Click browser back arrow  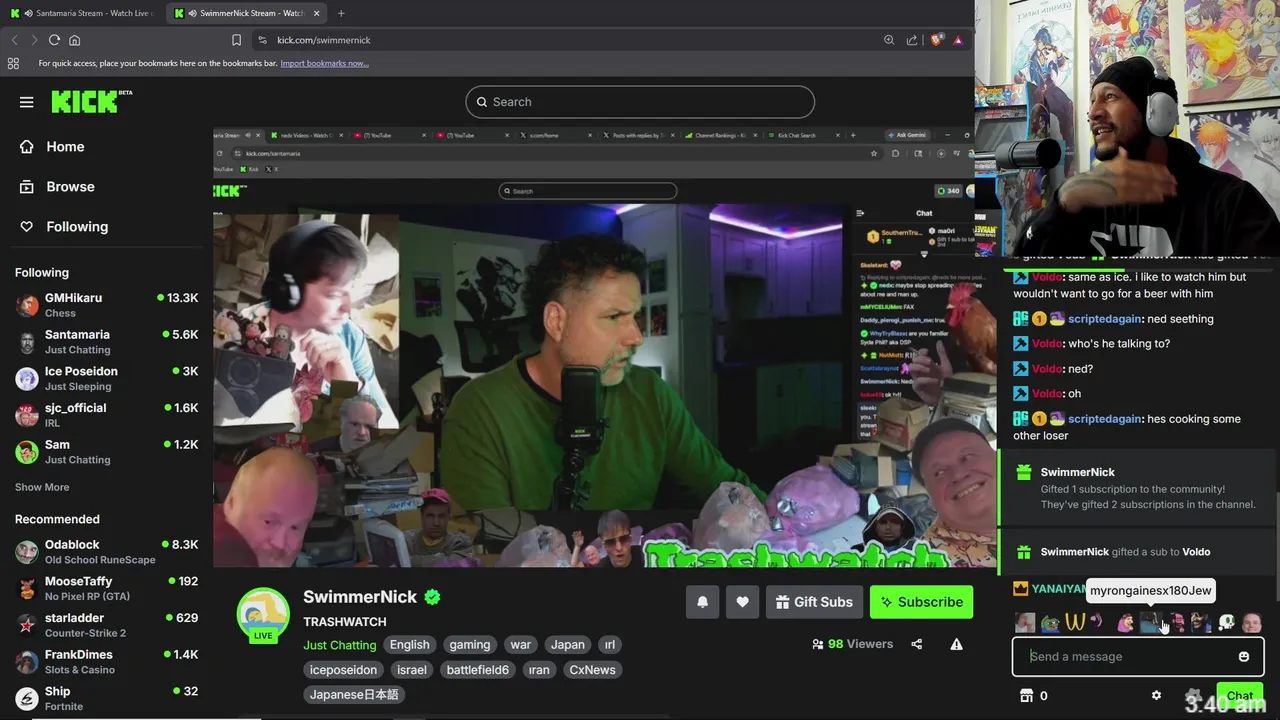coord(14,40)
